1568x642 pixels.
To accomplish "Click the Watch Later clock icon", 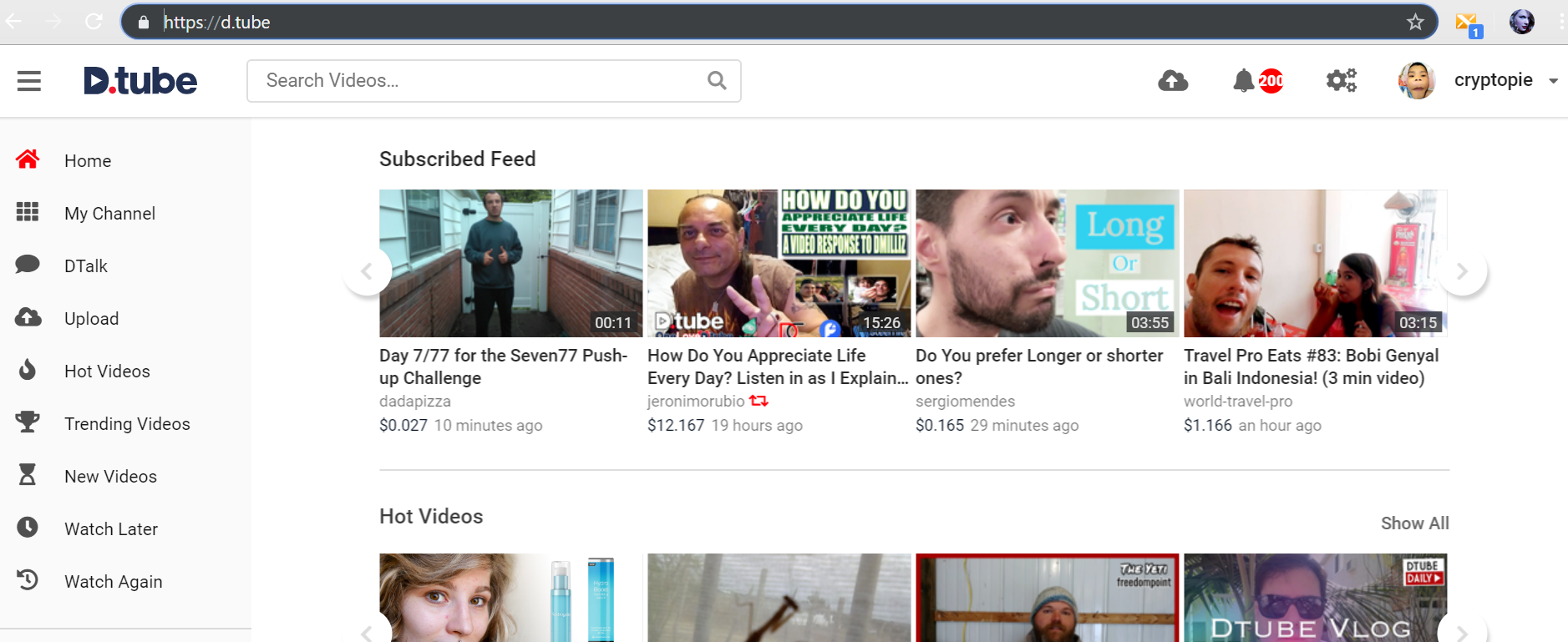I will [x=28, y=527].
